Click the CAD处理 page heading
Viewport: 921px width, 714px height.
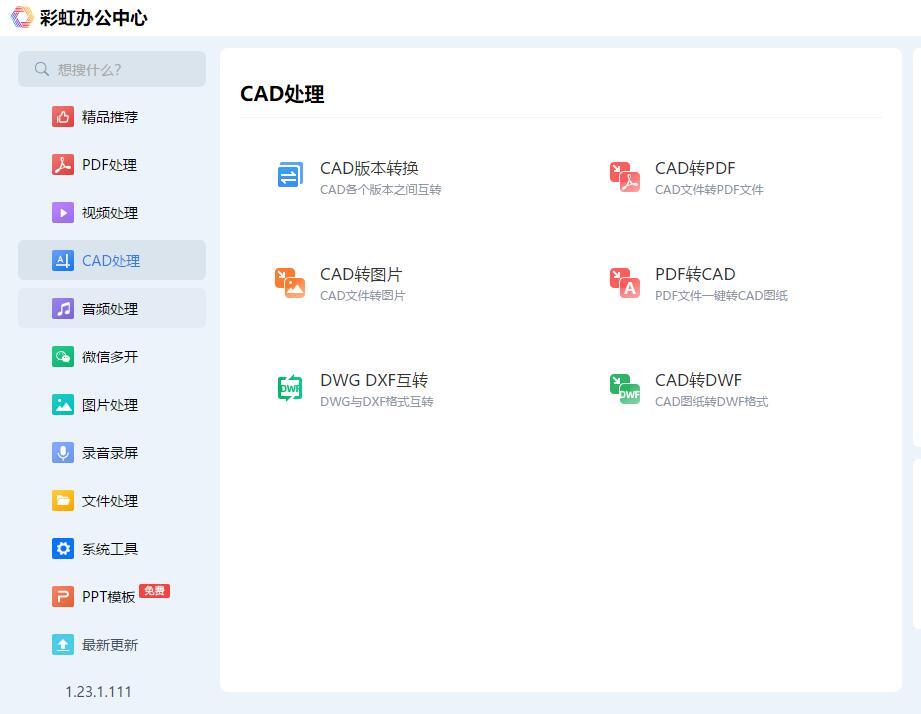(x=282, y=94)
